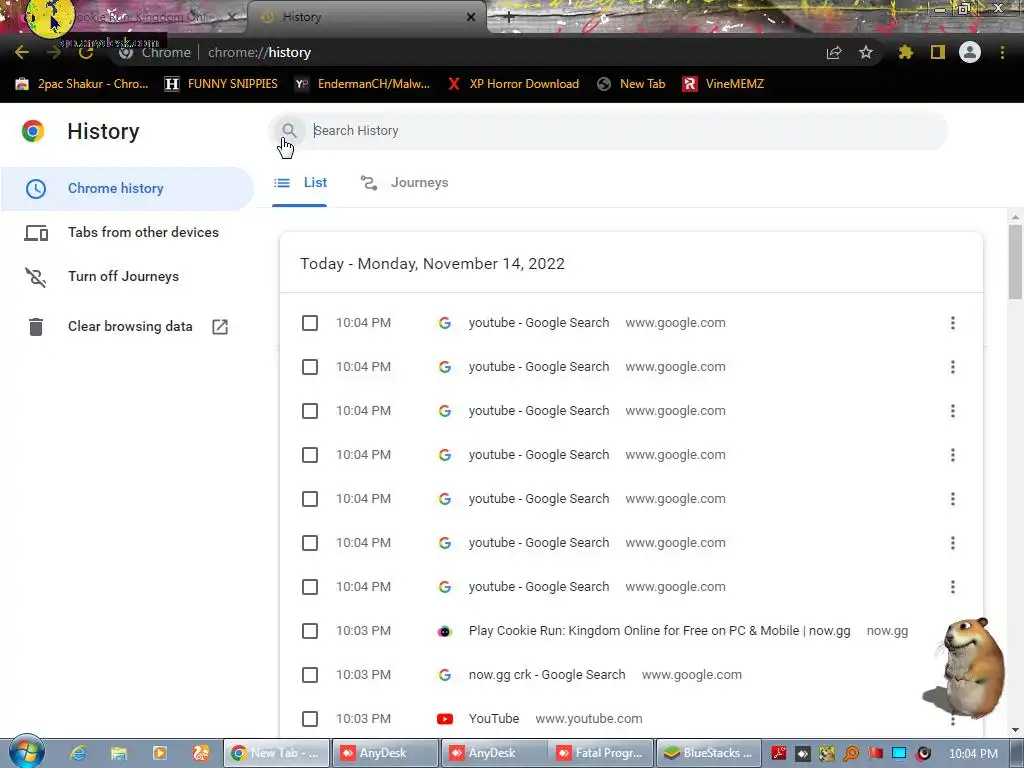Focus the Search History field
This screenshot has height=768, width=1024.
click(x=607, y=131)
